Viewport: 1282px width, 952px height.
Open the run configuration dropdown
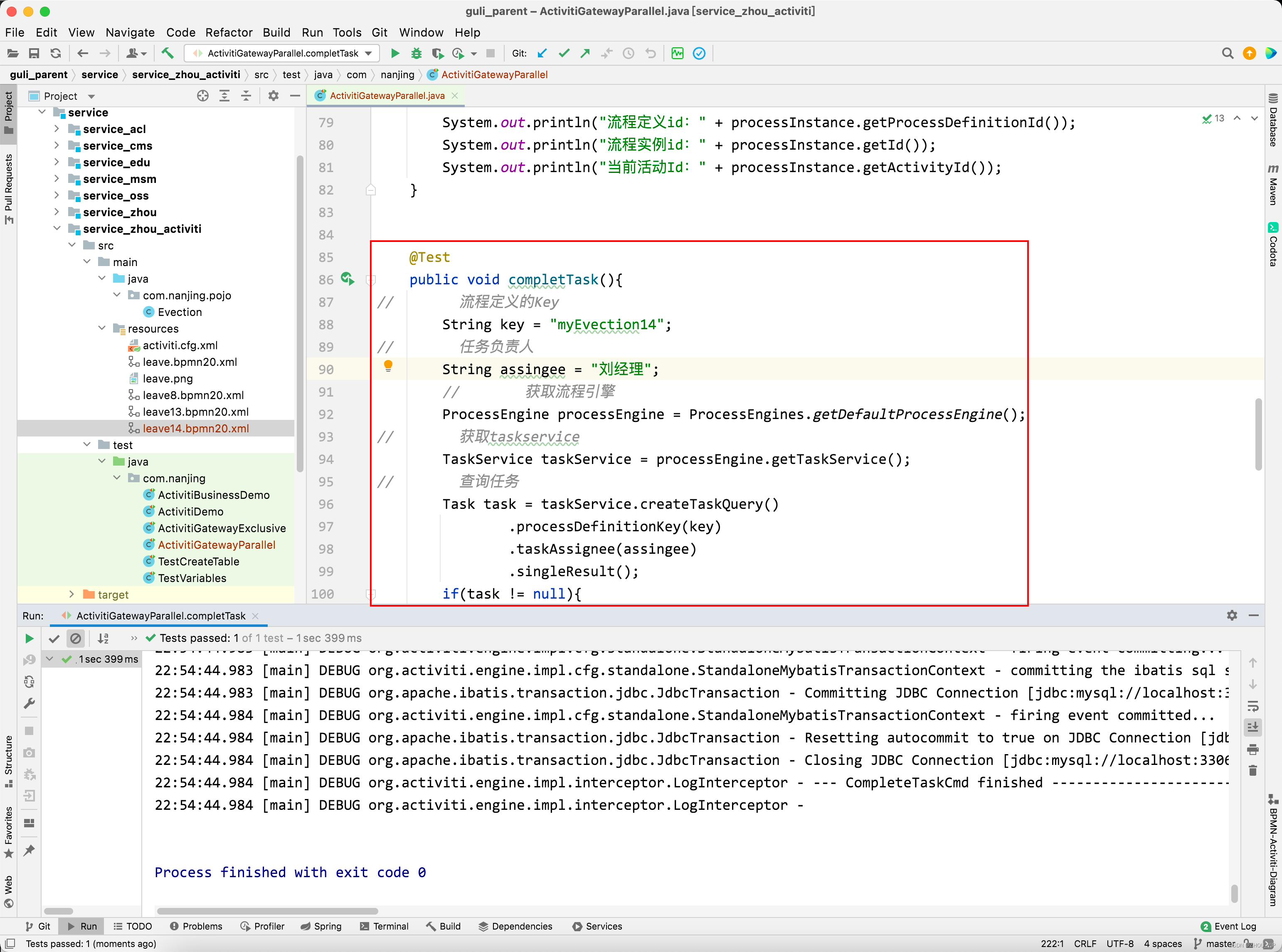pos(282,54)
